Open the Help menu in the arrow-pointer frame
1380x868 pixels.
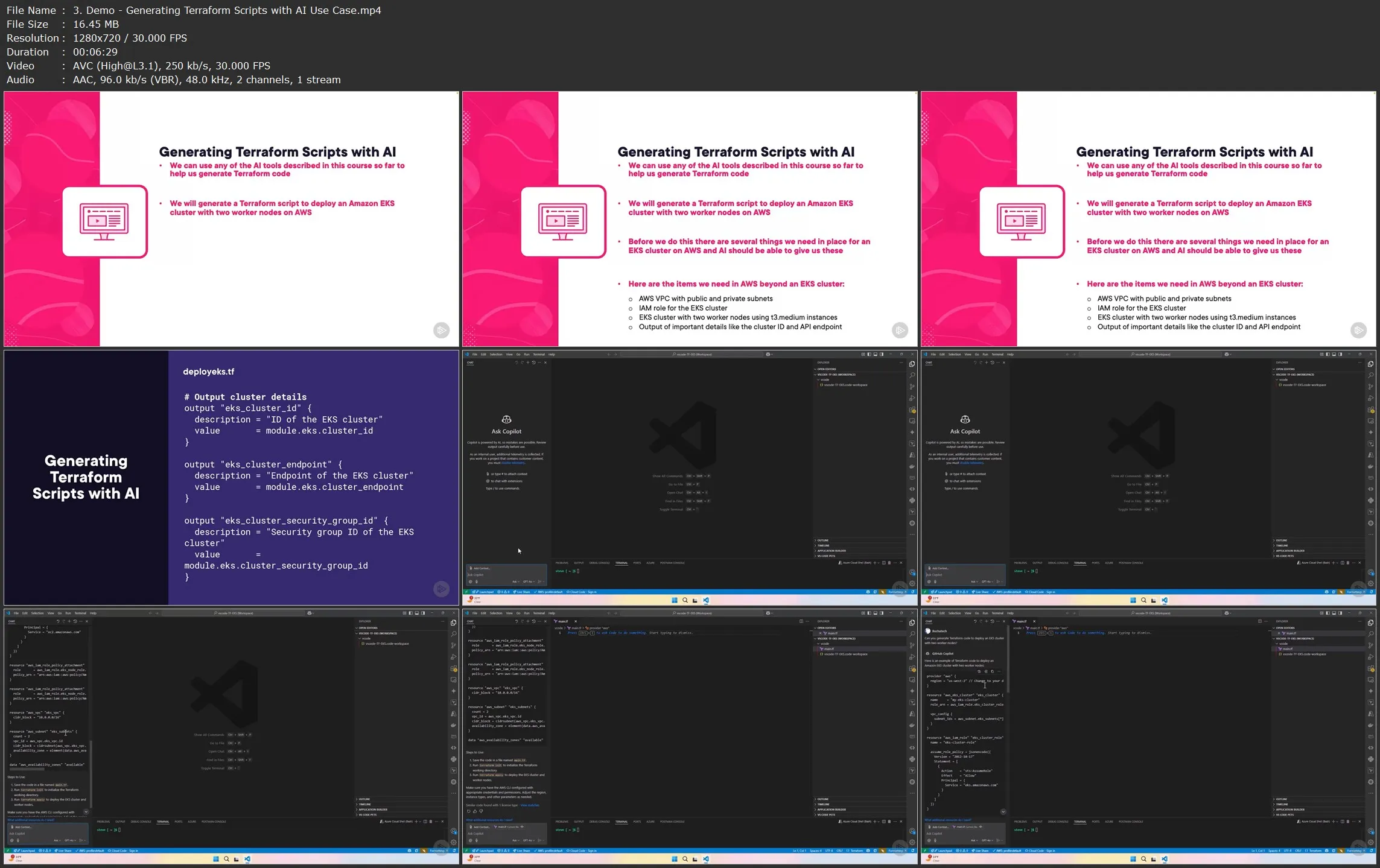coord(552,354)
